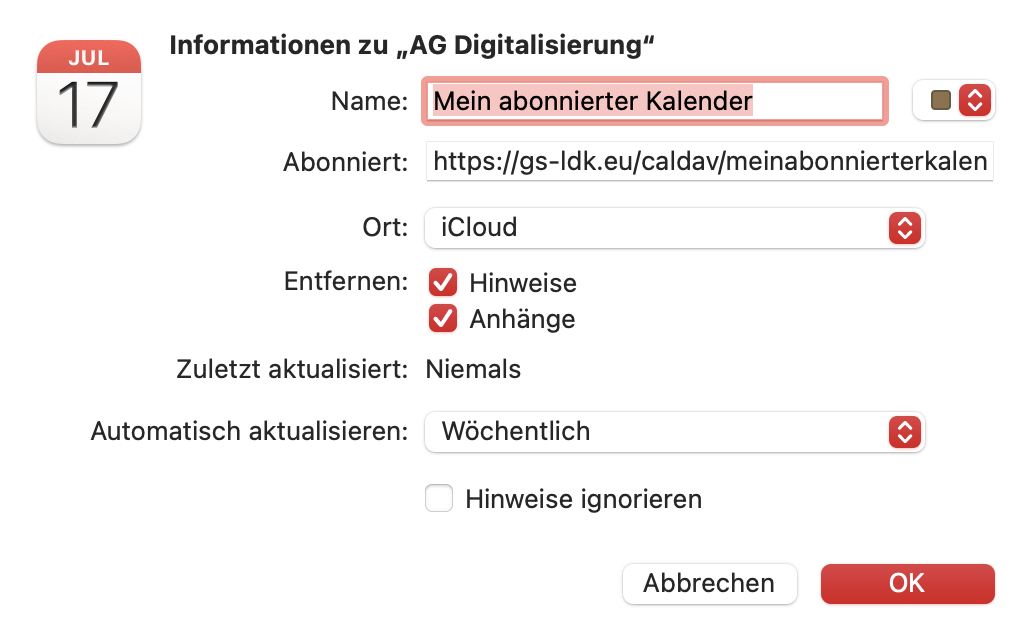Click the Entfernen label
Image resolution: width=1020 pixels, height=629 pixels.
click(x=346, y=281)
